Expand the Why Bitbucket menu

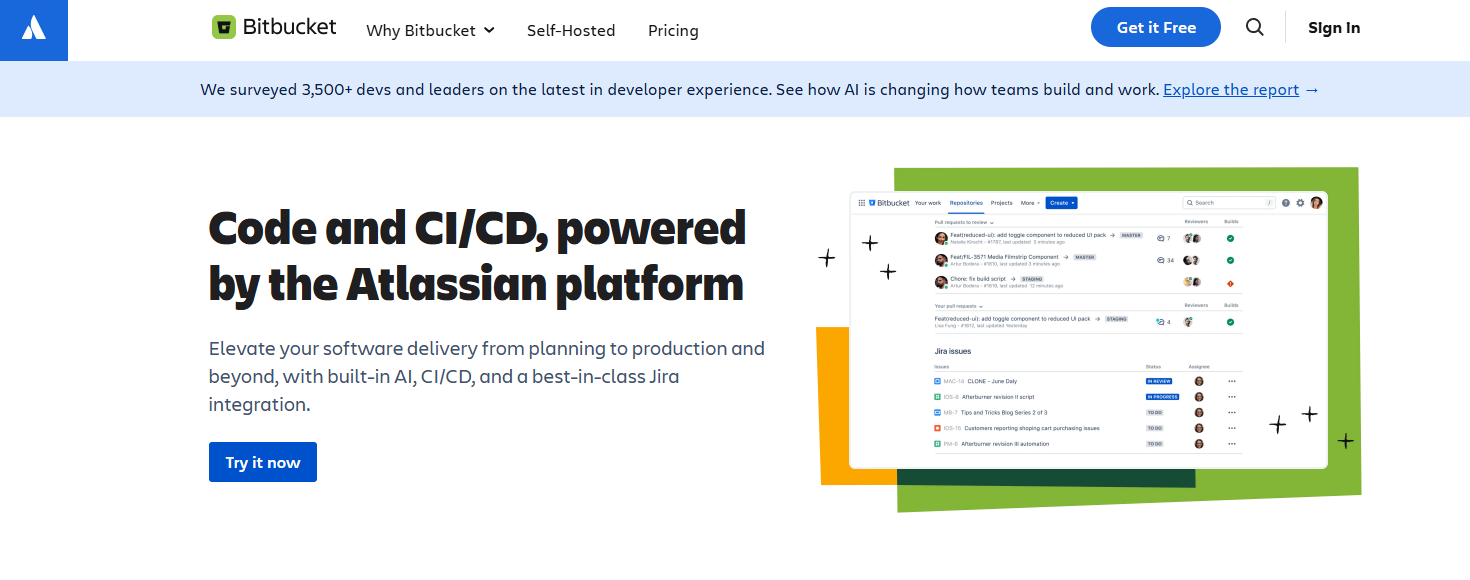pyautogui.click(x=431, y=30)
